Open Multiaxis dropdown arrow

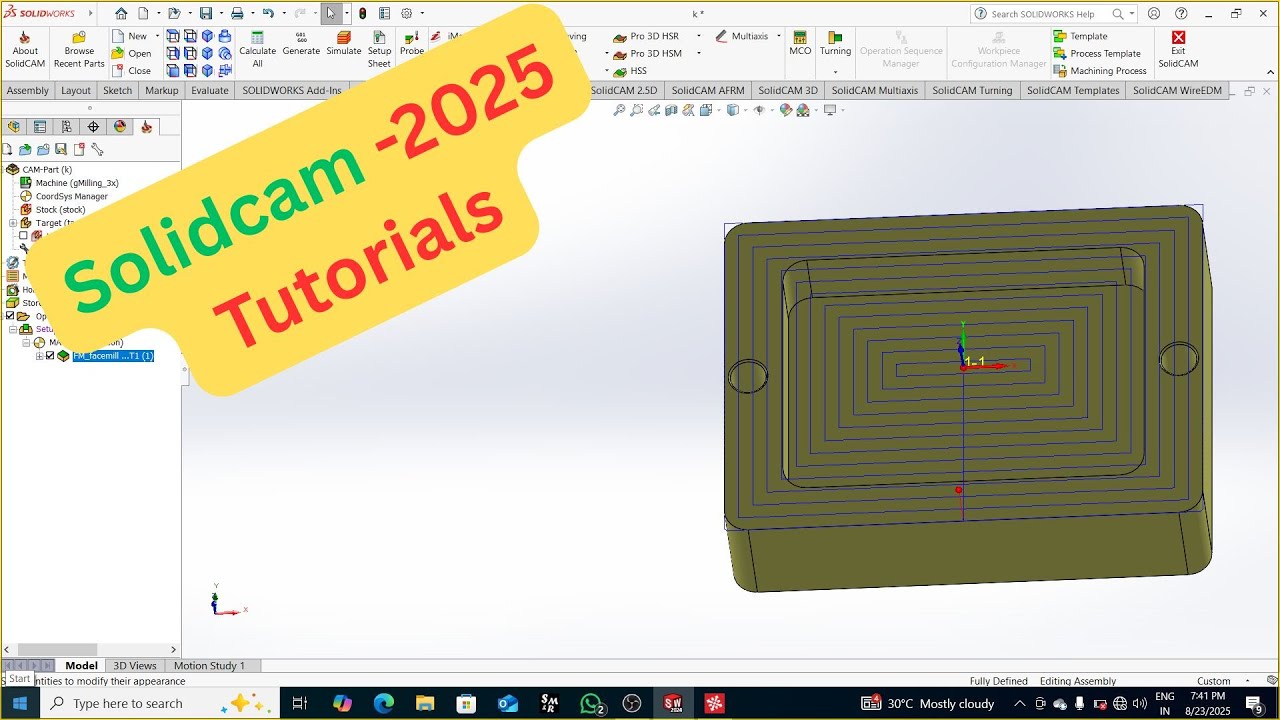[778, 36]
